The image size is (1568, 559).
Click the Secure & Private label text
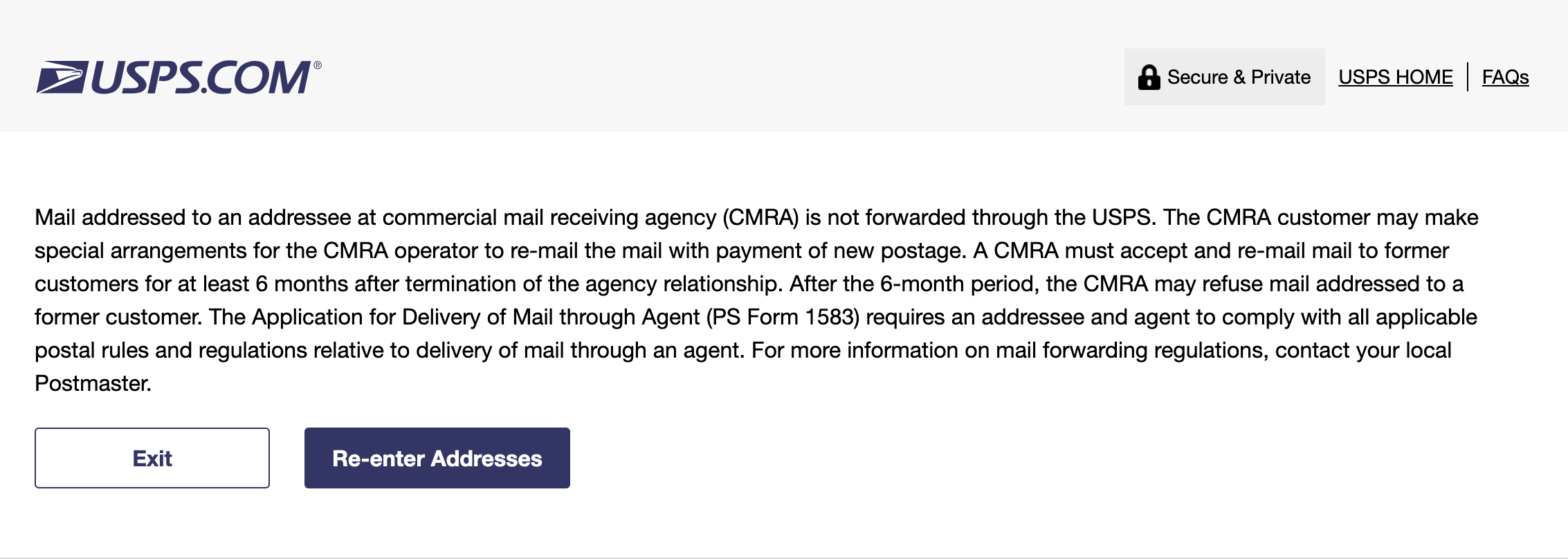point(1239,77)
